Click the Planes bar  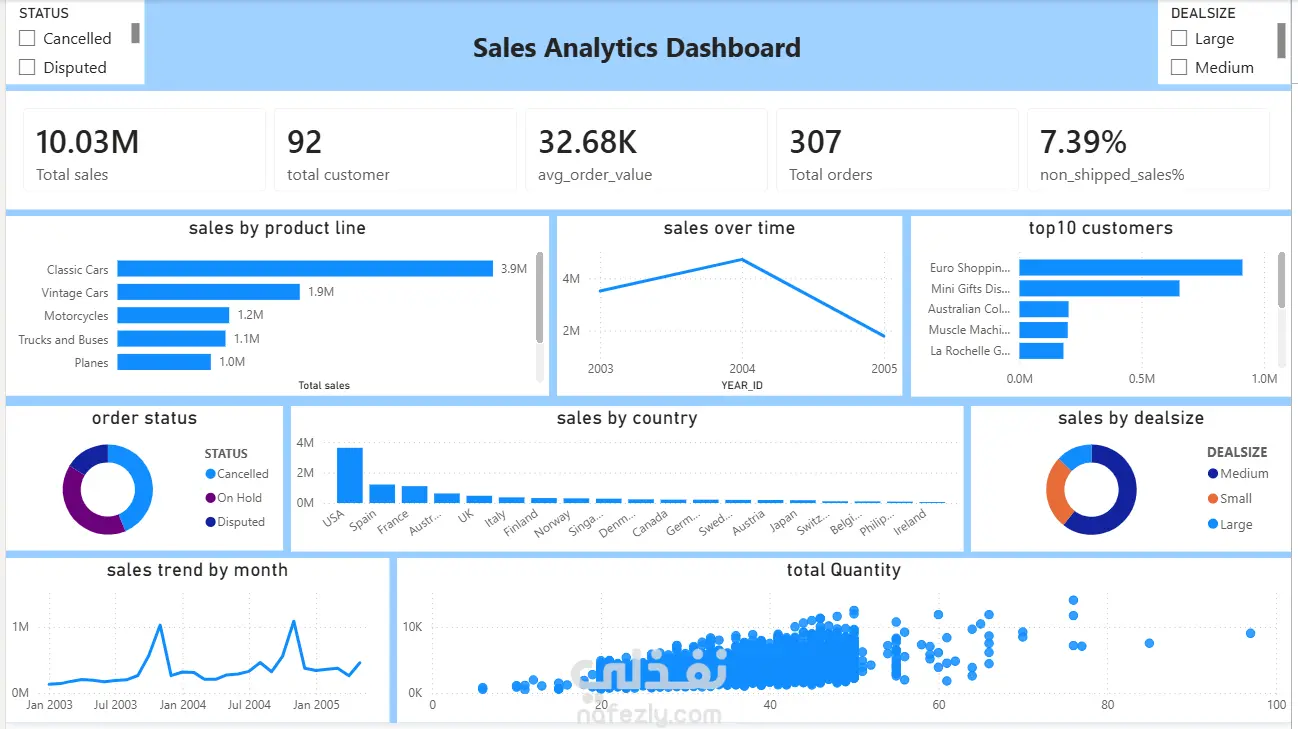(x=164, y=362)
